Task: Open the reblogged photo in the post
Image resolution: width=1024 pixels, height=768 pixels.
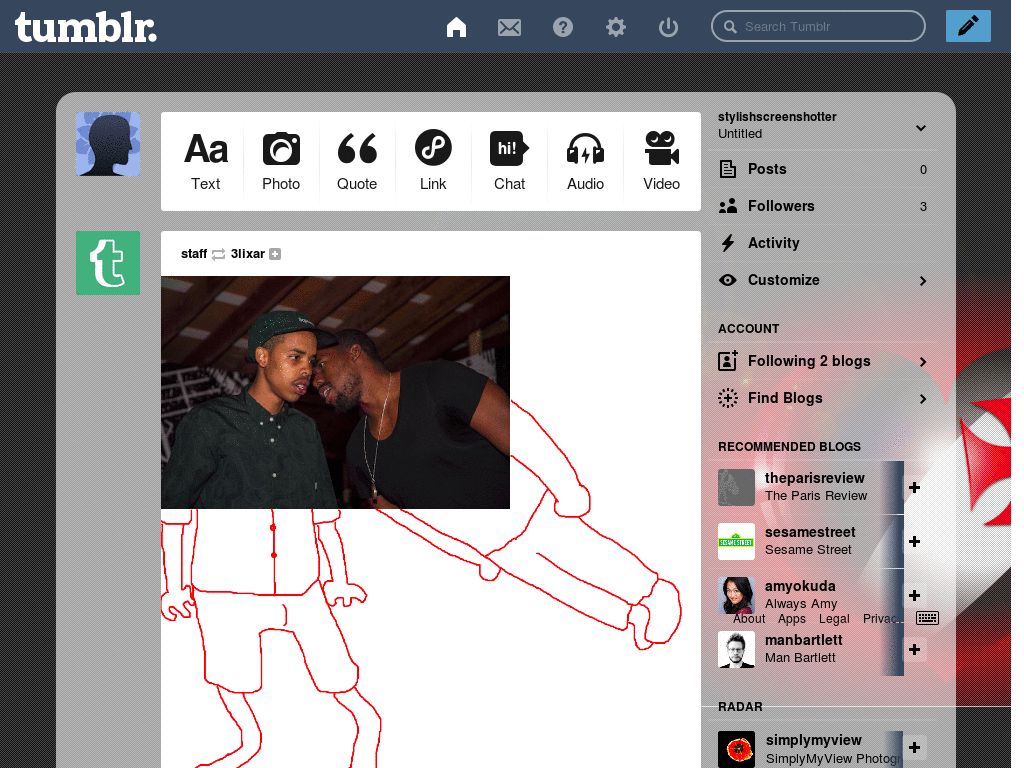Action: coord(335,392)
